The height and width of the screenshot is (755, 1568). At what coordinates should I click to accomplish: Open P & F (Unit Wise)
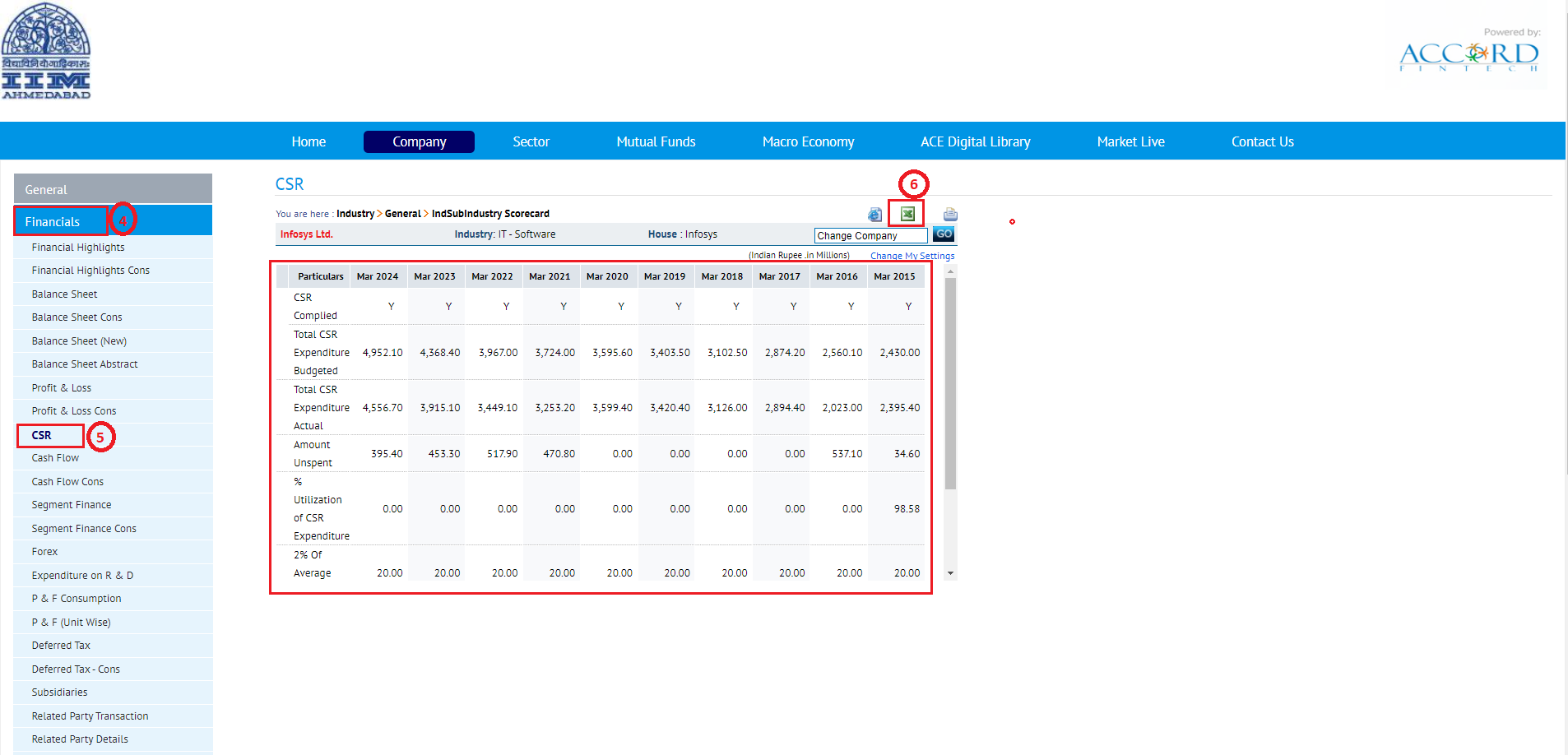(71, 623)
